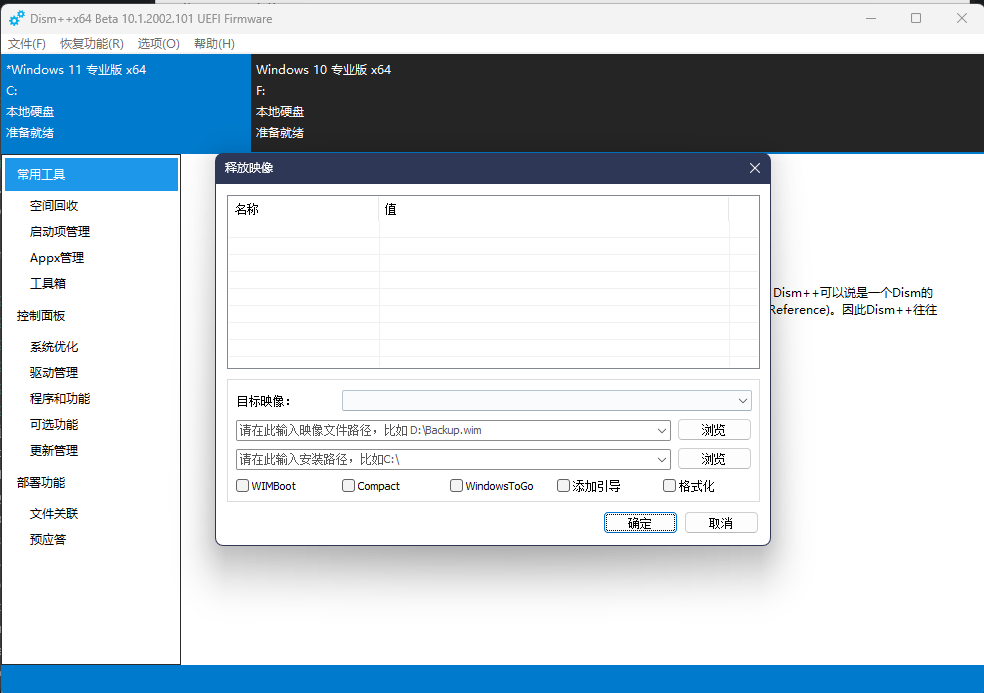Screen dimensions: 984x693
Task: Expand the image file path dropdown arrow
Action: pos(661,431)
